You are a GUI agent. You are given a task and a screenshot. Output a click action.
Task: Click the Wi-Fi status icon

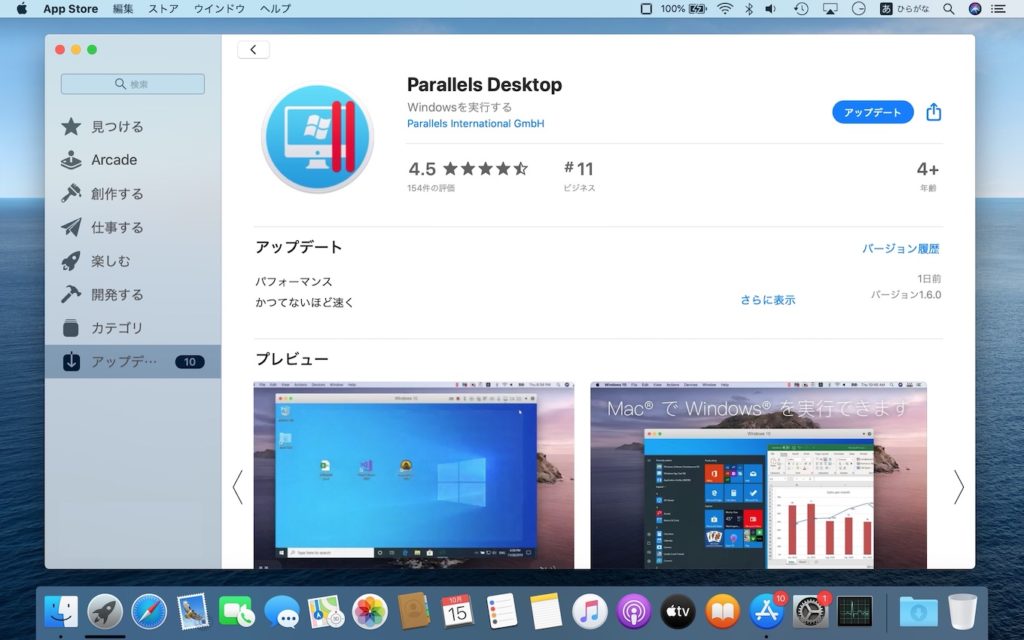pyautogui.click(x=724, y=8)
